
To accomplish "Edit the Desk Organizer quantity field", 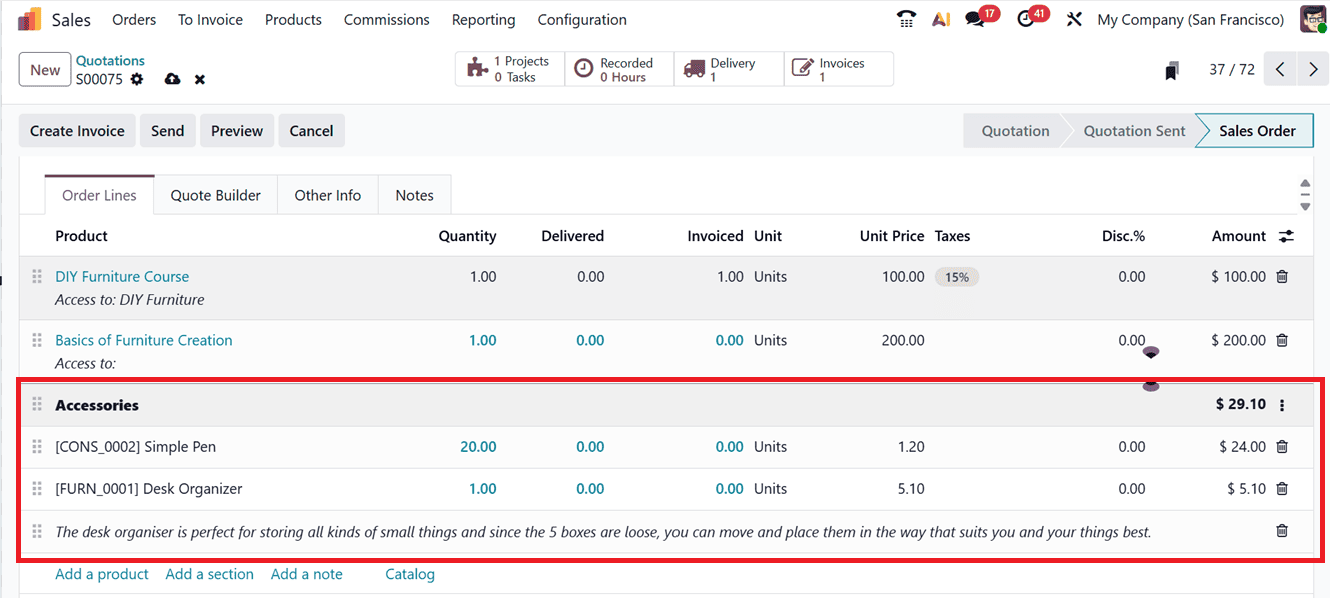I will pos(483,488).
